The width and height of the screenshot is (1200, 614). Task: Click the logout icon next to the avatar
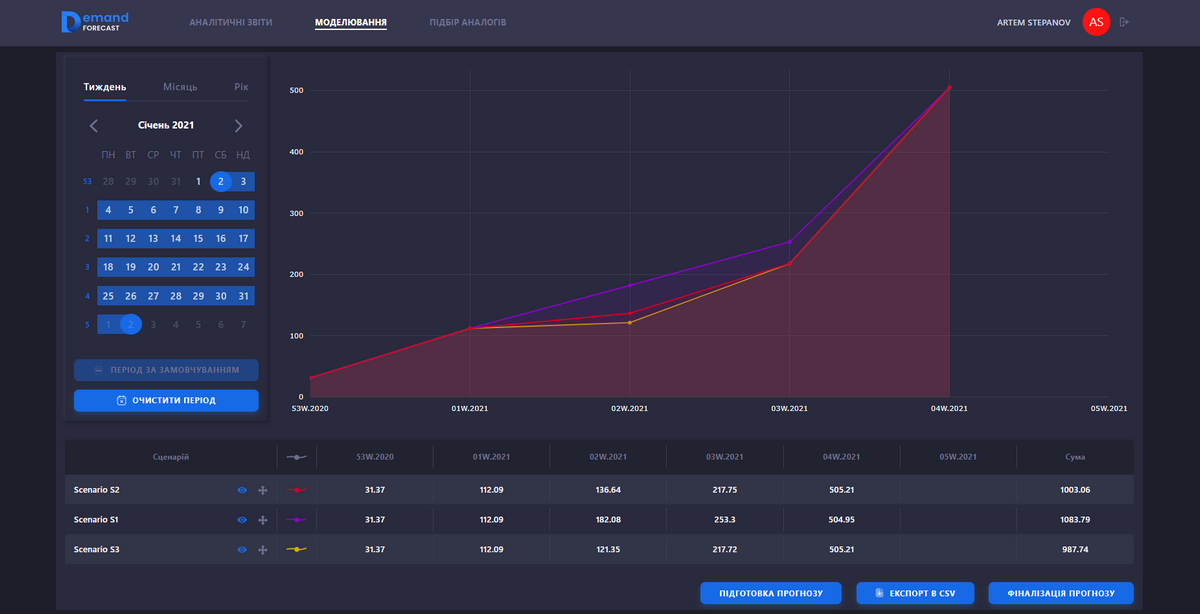pos(1124,22)
